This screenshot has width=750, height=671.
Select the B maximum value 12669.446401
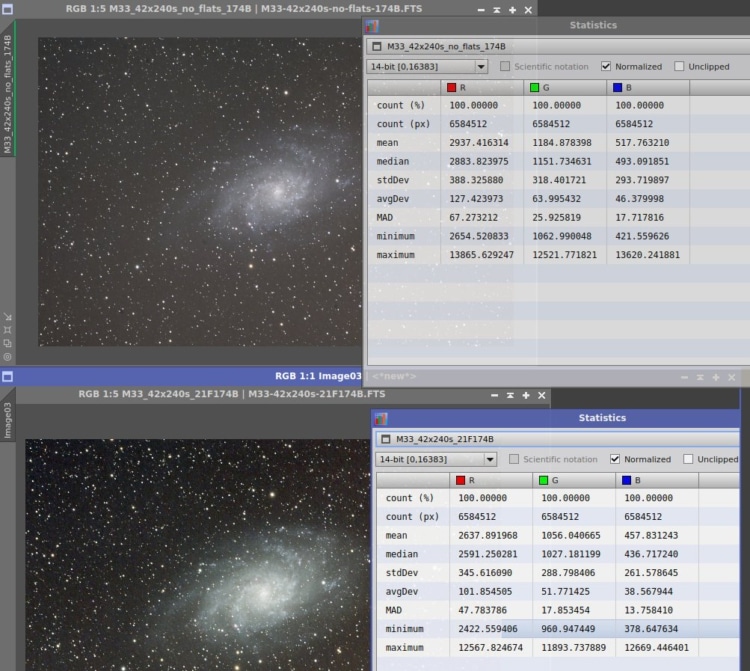[656, 648]
